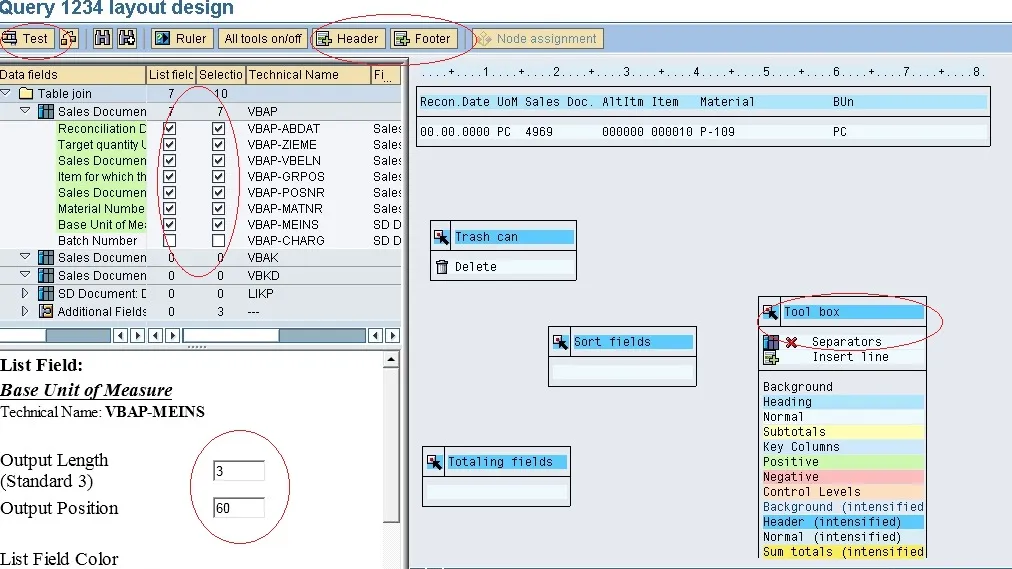Click the Header button
The image size is (1012, 569).
click(349, 39)
